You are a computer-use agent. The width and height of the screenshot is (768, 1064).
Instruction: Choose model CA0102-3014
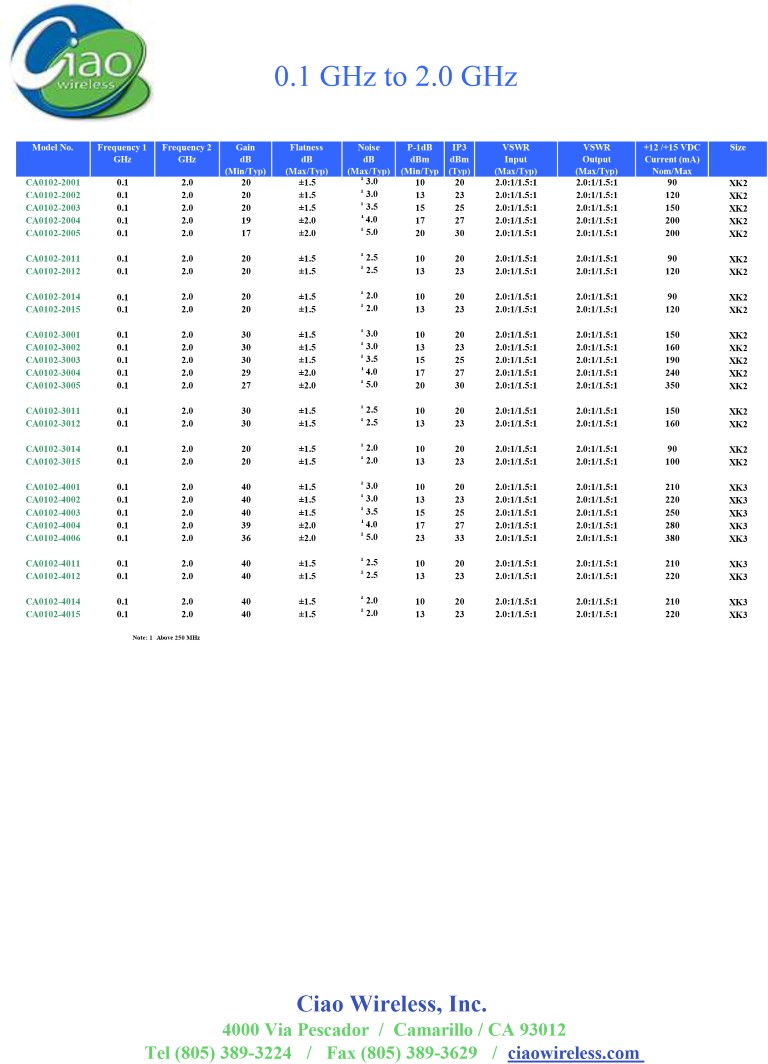(x=53, y=449)
